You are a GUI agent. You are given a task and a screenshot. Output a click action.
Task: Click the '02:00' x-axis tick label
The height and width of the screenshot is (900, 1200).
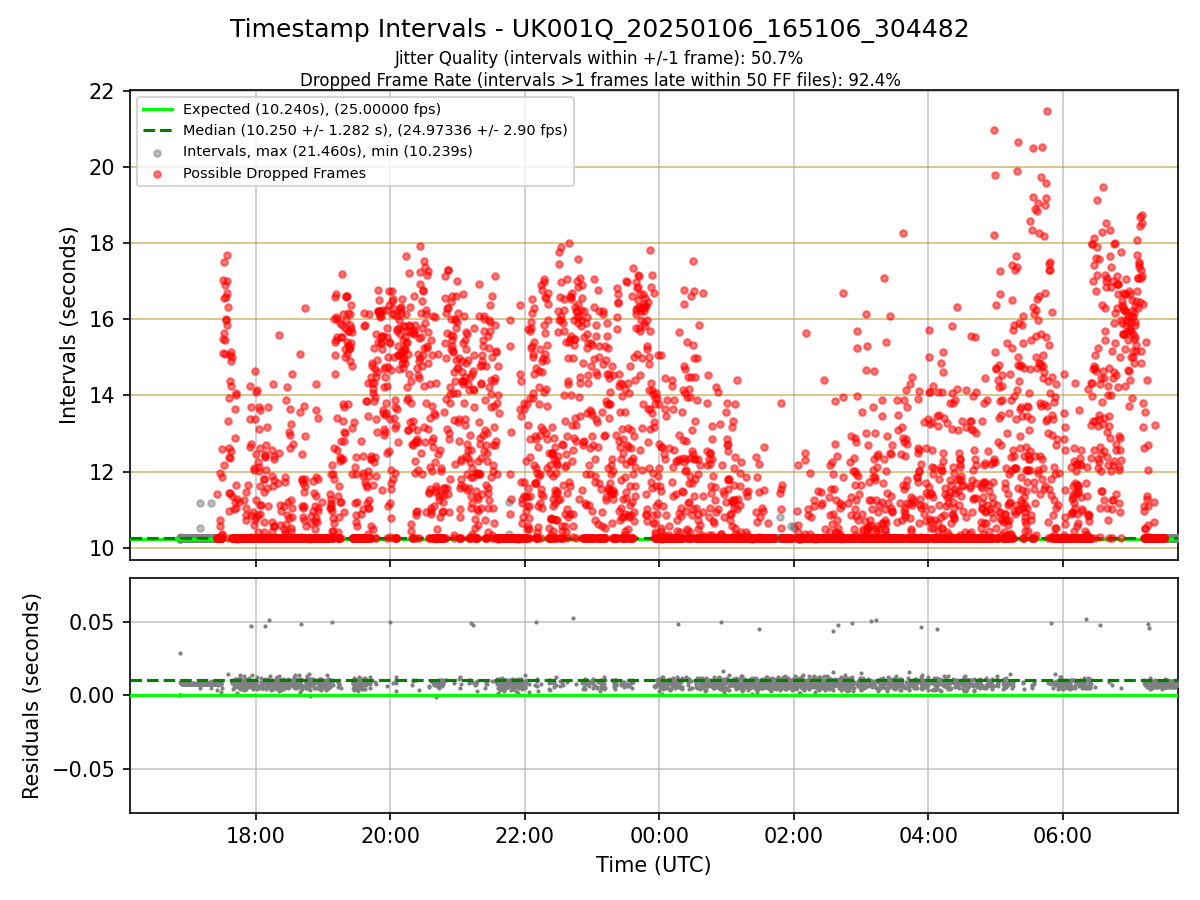click(793, 835)
